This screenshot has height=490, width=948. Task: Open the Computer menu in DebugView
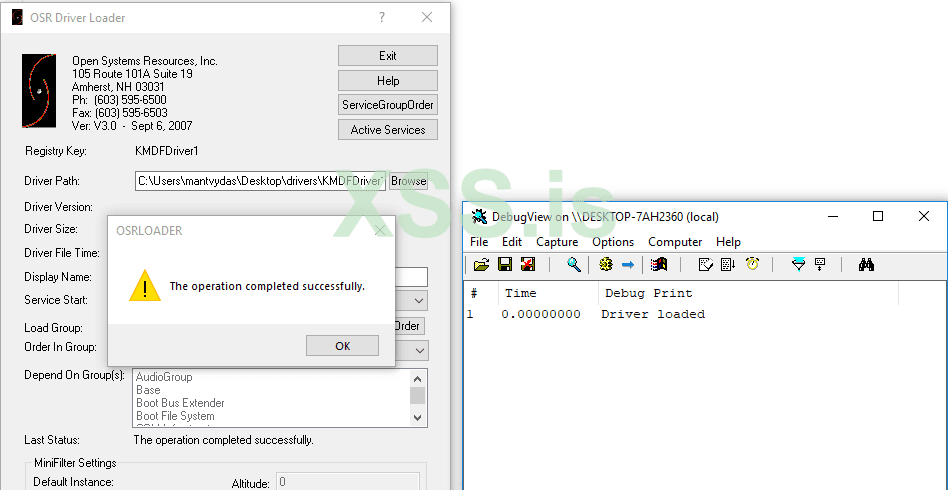point(675,242)
